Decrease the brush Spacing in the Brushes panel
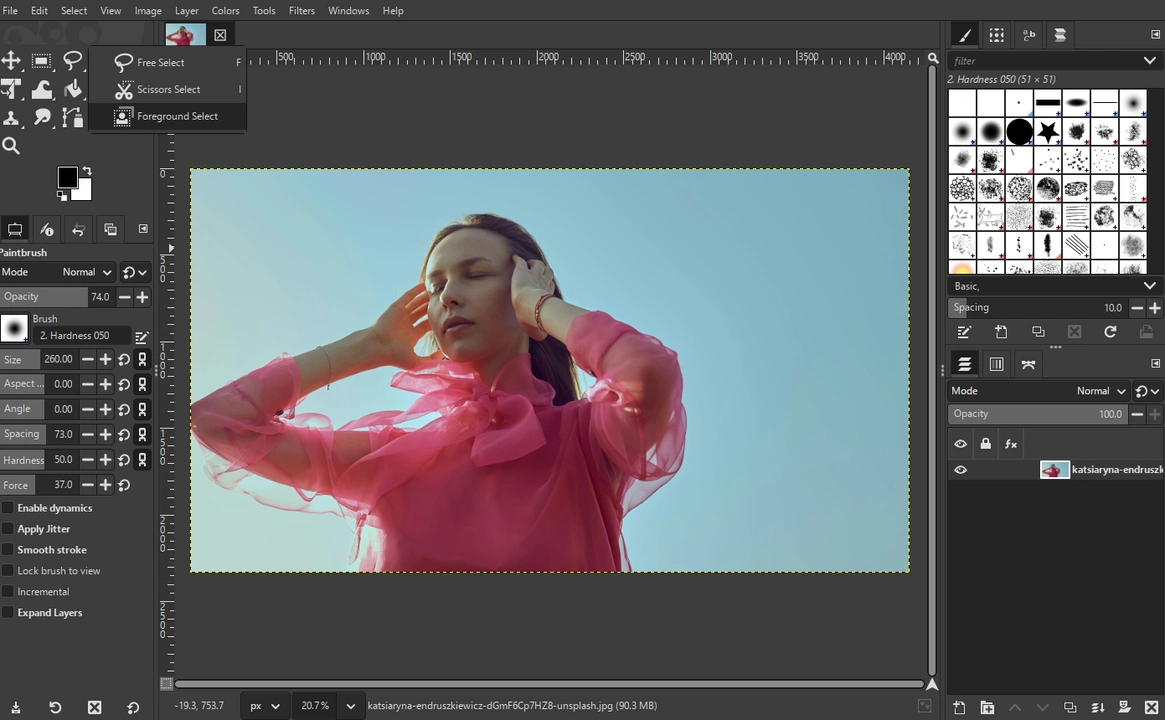The image size is (1165, 720). tap(1137, 308)
